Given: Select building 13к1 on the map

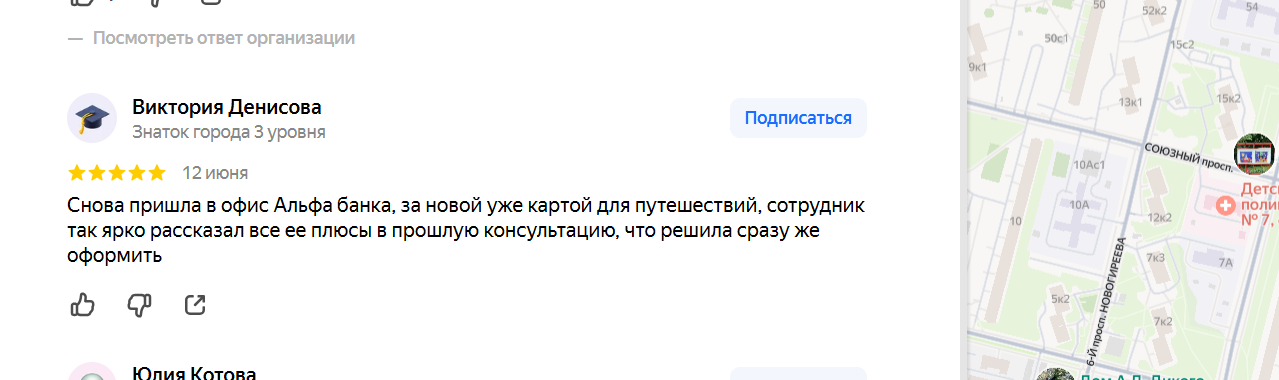Looking at the screenshot, I should coord(1130,102).
